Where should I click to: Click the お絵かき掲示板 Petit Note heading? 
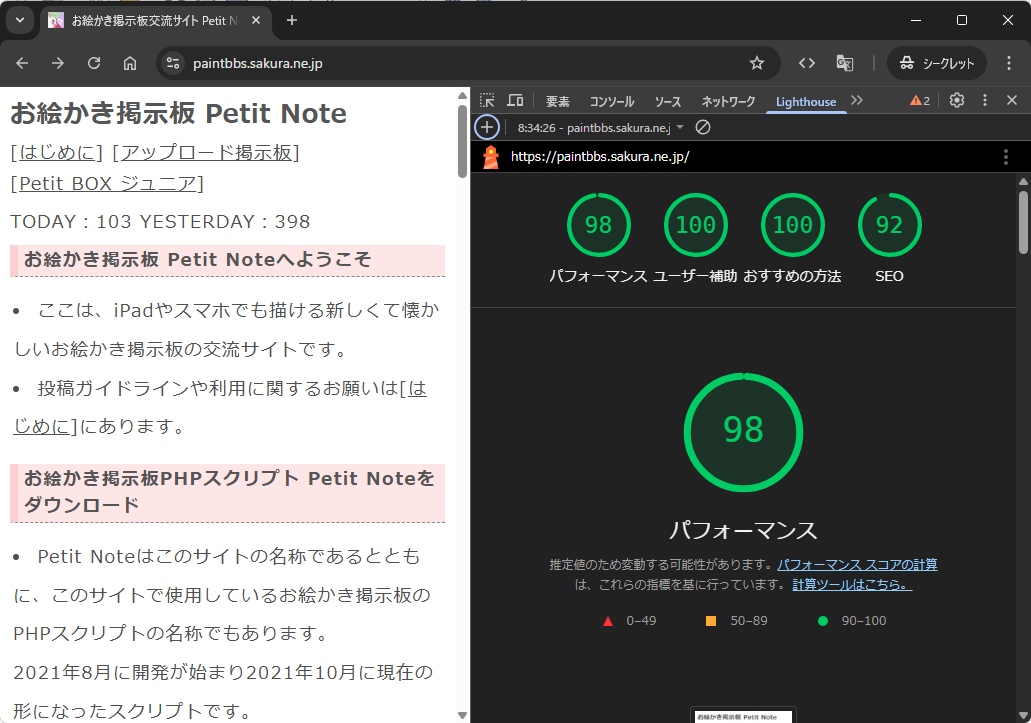178,113
